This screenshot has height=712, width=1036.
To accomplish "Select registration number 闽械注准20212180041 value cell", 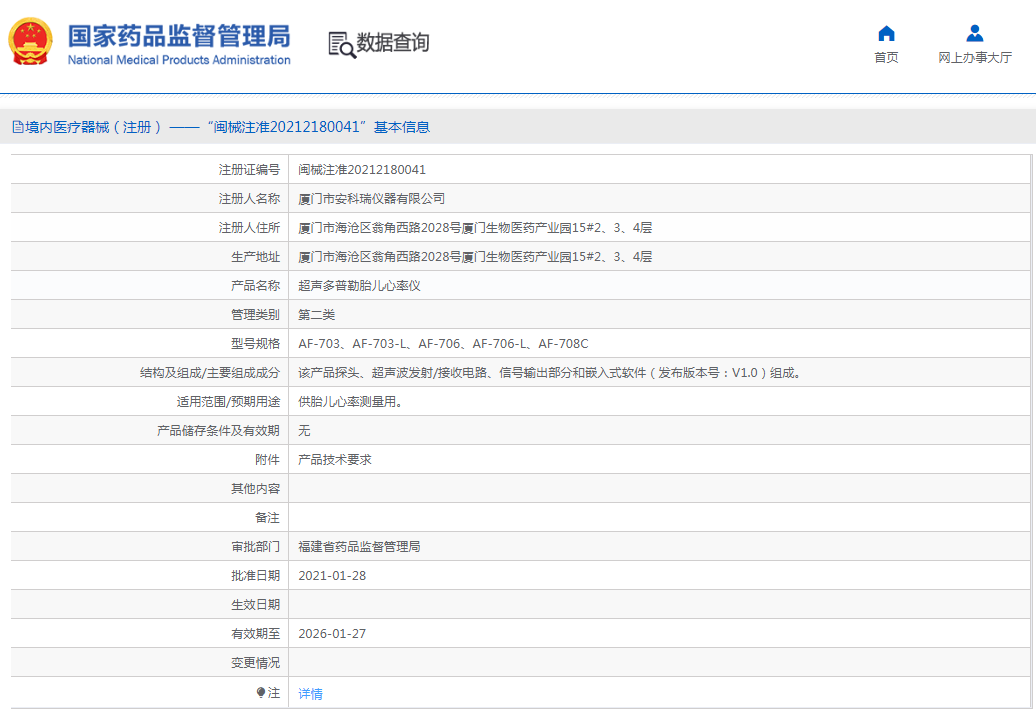I will 362,170.
